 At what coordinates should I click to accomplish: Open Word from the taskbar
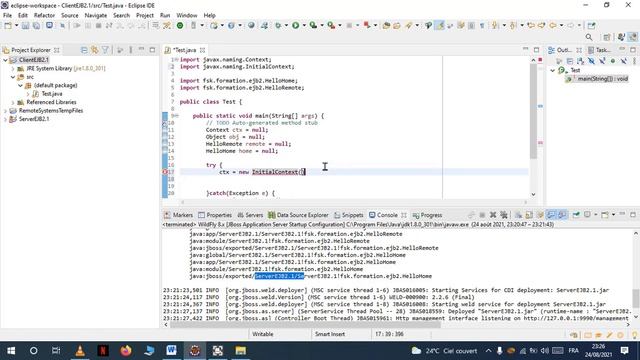(171, 351)
